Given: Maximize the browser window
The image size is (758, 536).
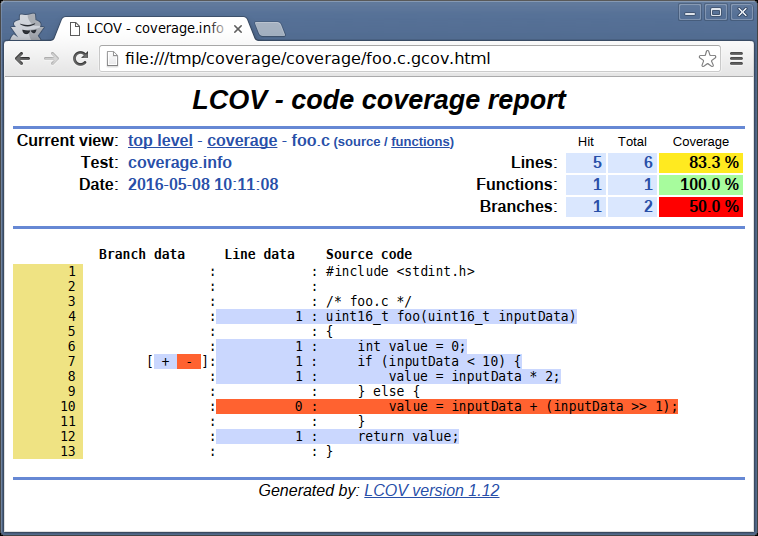Looking at the screenshot, I should point(716,12).
